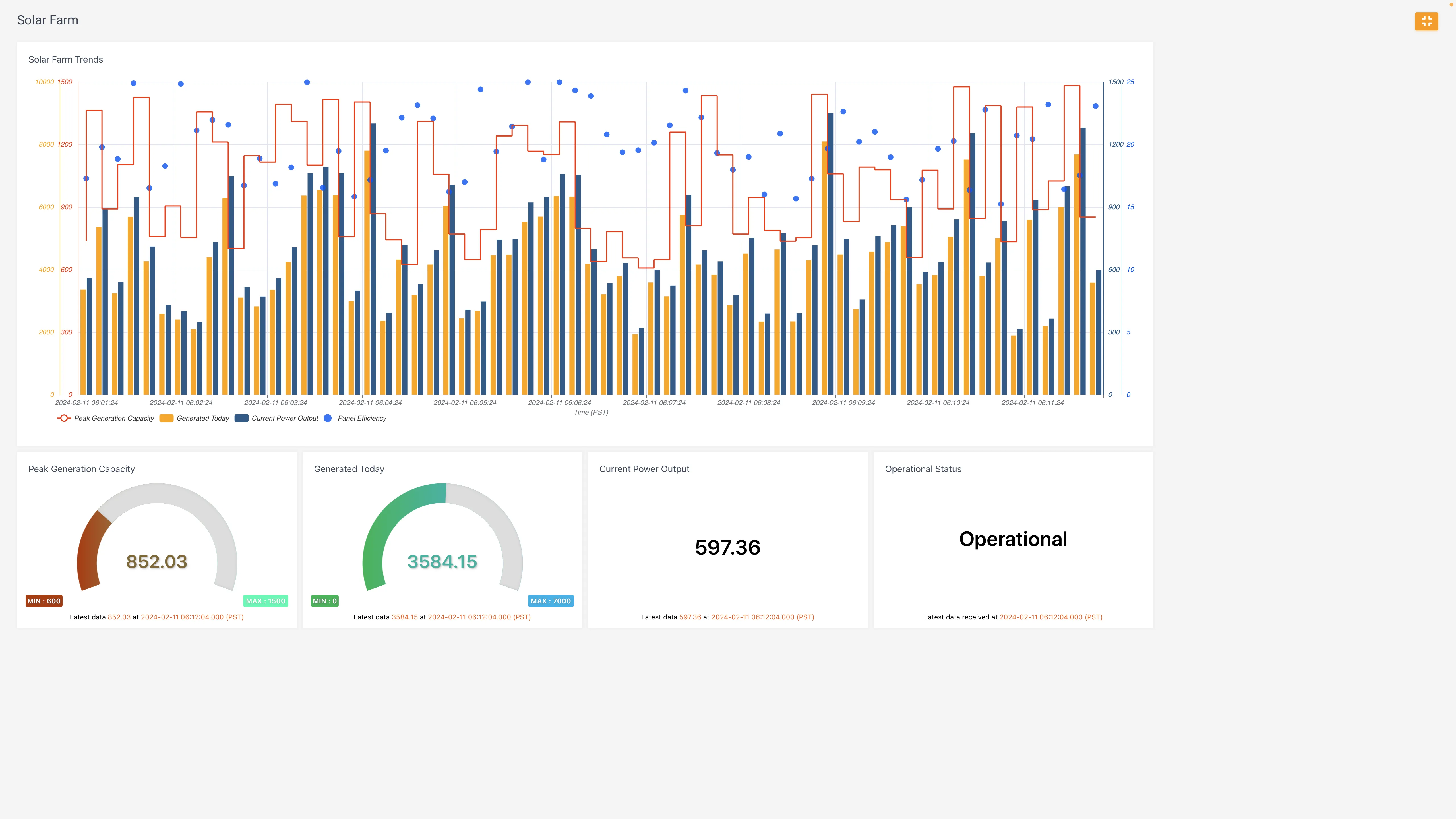This screenshot has height=819, width=1456.
Task: Click the Operational status text
Action: [x=1013, y=539]
